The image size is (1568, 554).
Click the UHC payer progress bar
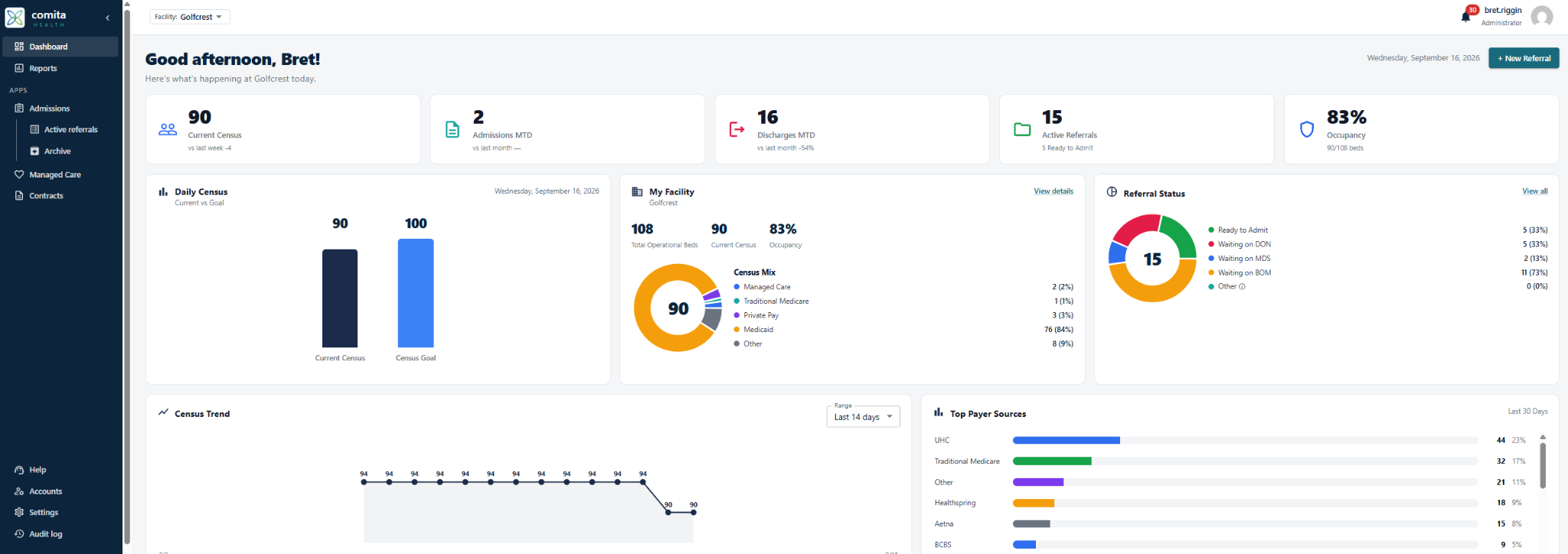(x=1245, y=440)
